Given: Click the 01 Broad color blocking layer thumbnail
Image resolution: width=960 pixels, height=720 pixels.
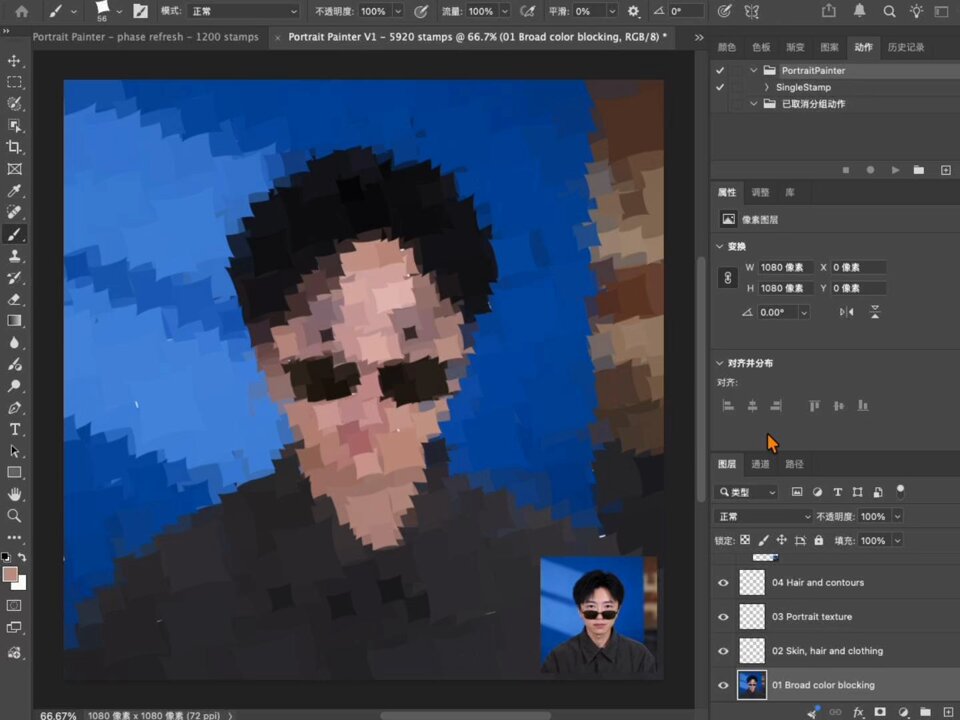Looking at the screenshot, I should coord(752,685).
